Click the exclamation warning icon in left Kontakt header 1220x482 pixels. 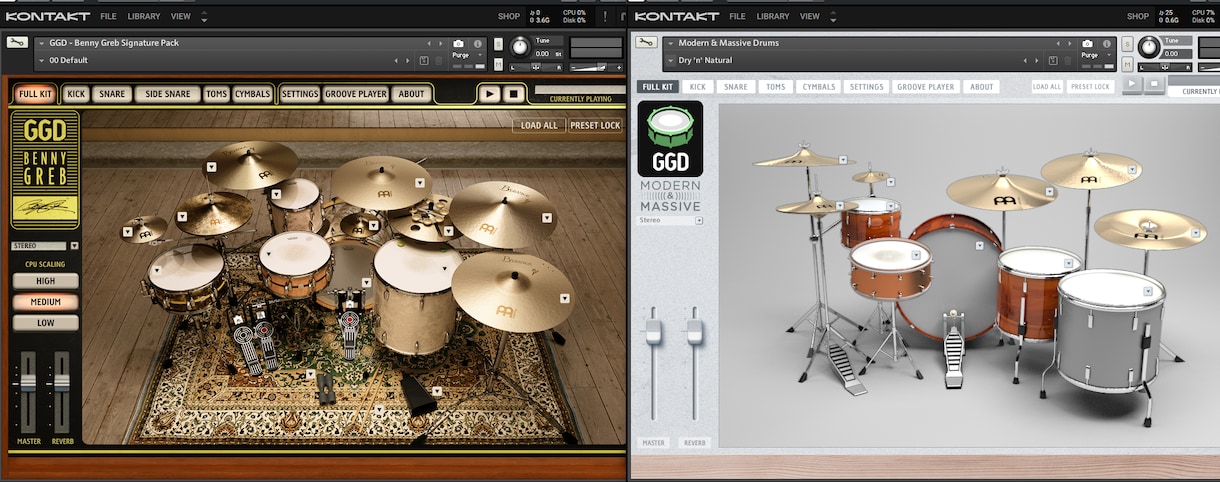click(x=606, y=16)
